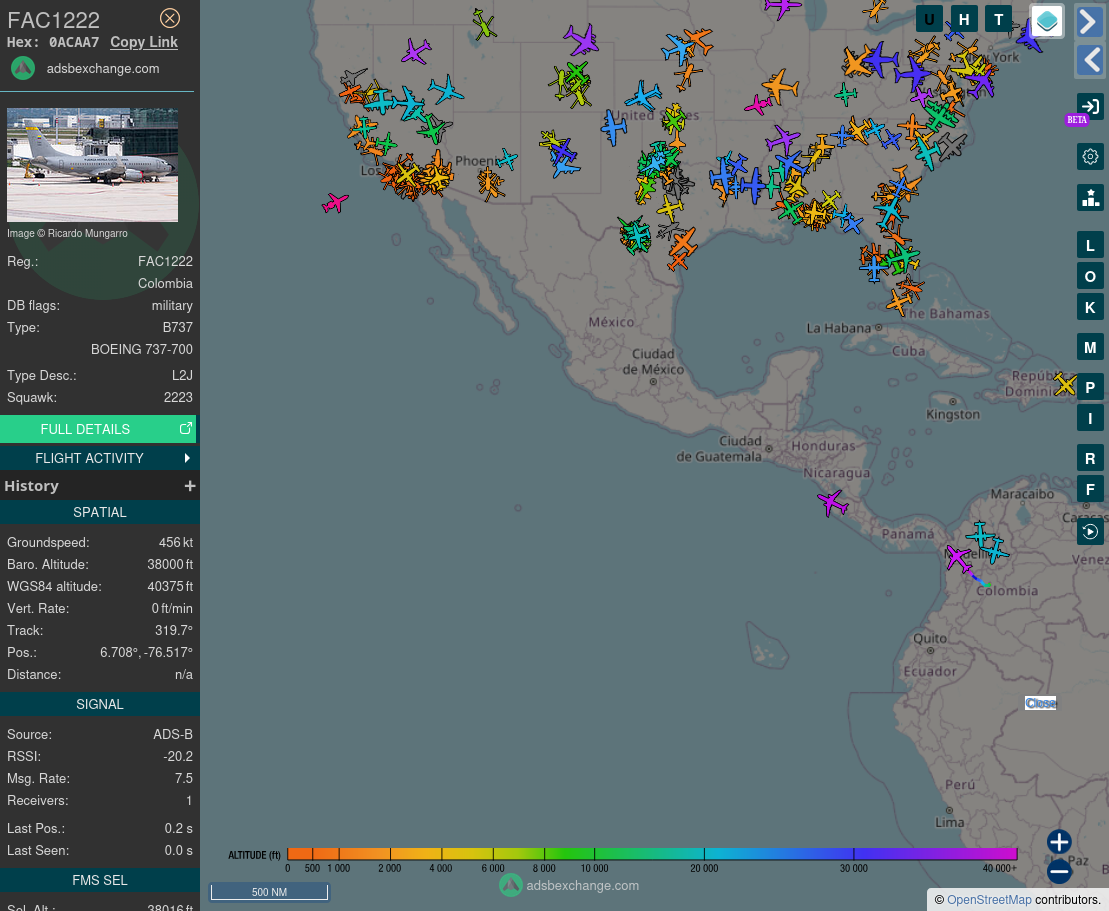Toggle the K map button
The width and height of the screenshot is (1109, 911).
(1090, 308)
